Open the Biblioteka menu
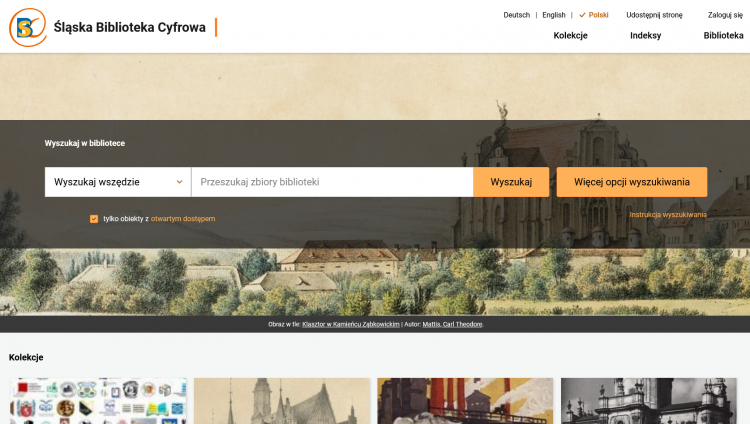 pos(723,35)
